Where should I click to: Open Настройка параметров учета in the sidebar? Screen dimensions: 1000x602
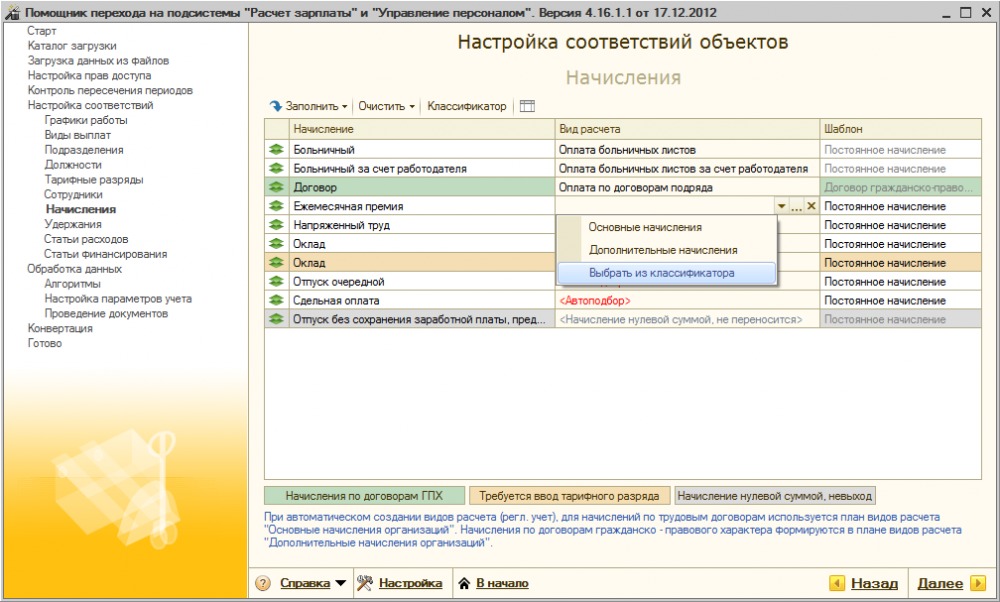(x=118, y=298)
